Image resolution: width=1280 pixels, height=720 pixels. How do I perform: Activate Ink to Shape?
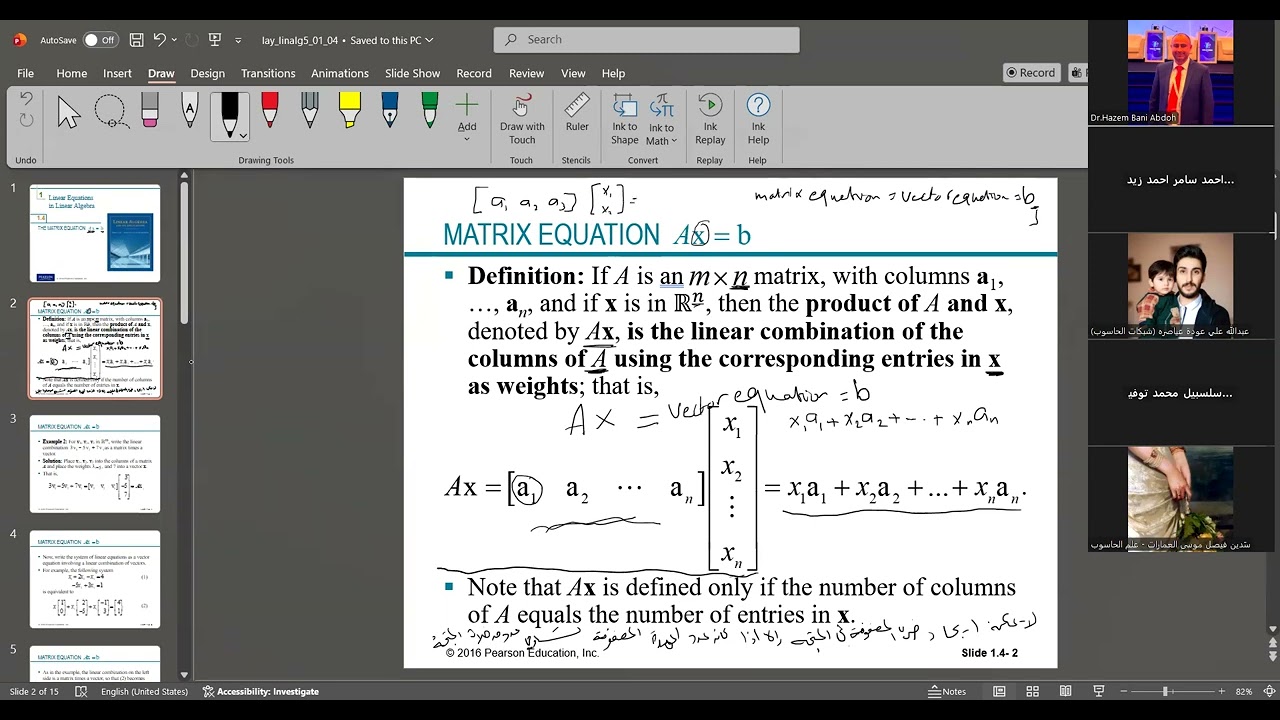[x=625, y=120]
